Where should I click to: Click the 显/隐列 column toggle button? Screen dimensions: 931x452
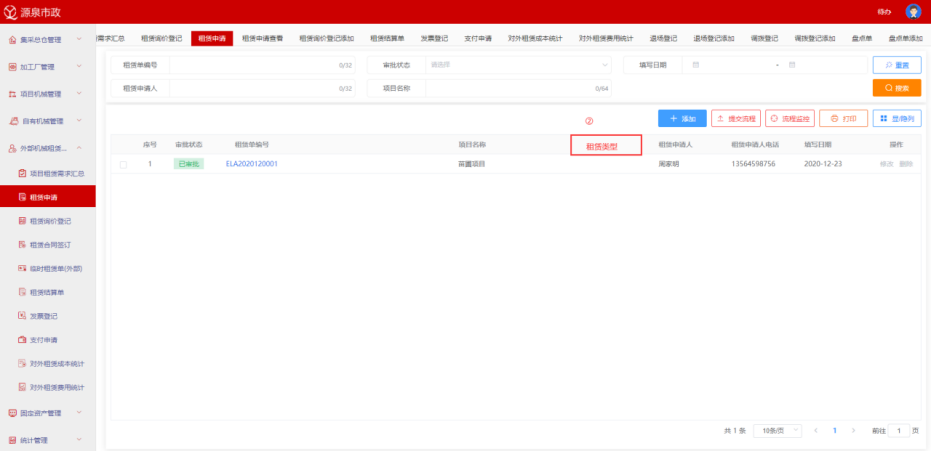[x=896, y=118]
